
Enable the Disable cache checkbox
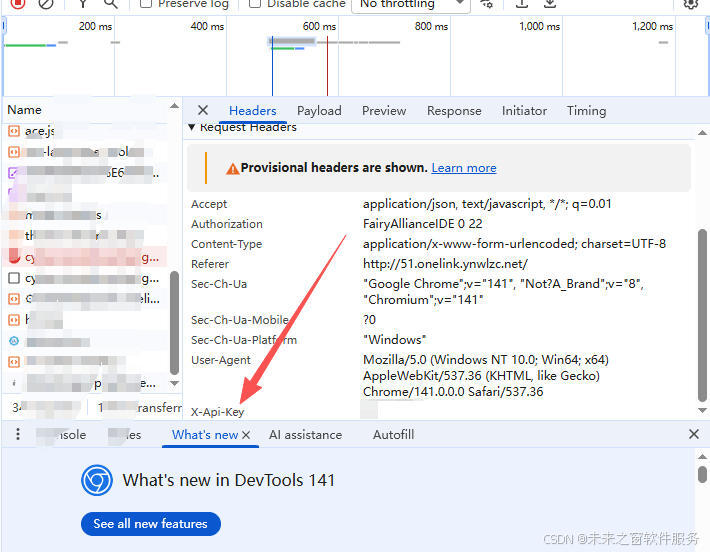tap(255, 3)
